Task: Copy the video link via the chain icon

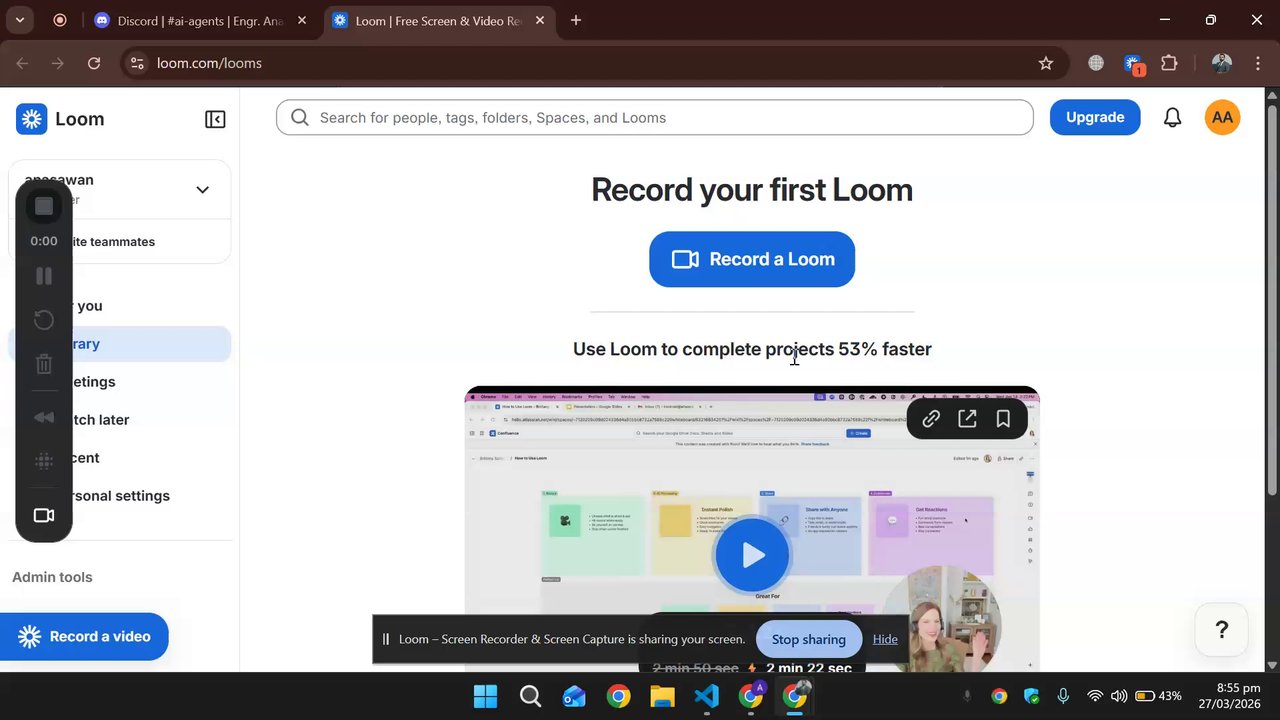Action: 931,420
